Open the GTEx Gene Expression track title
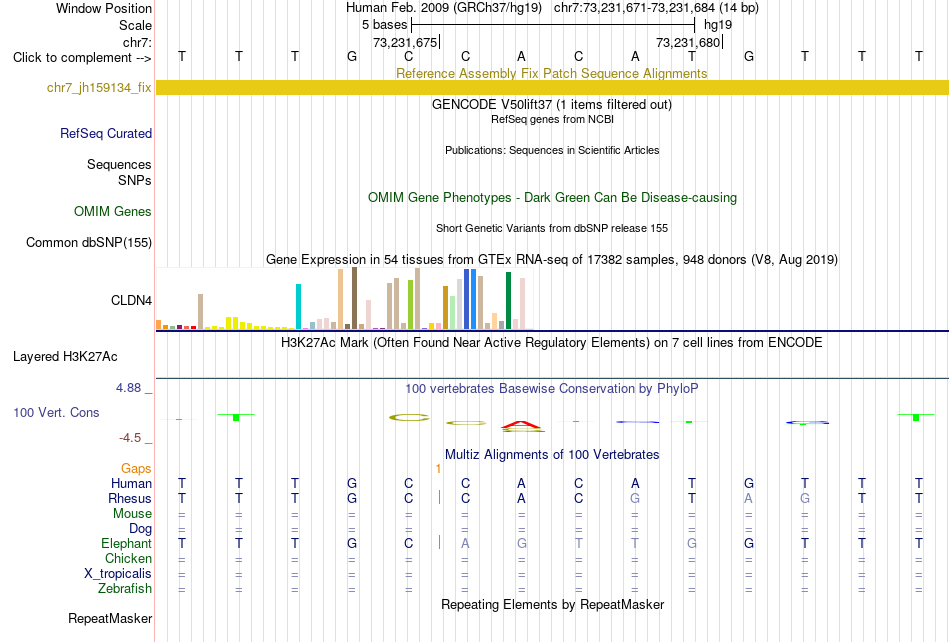This screenshot has height=642, width=950. tap(552, 259)
